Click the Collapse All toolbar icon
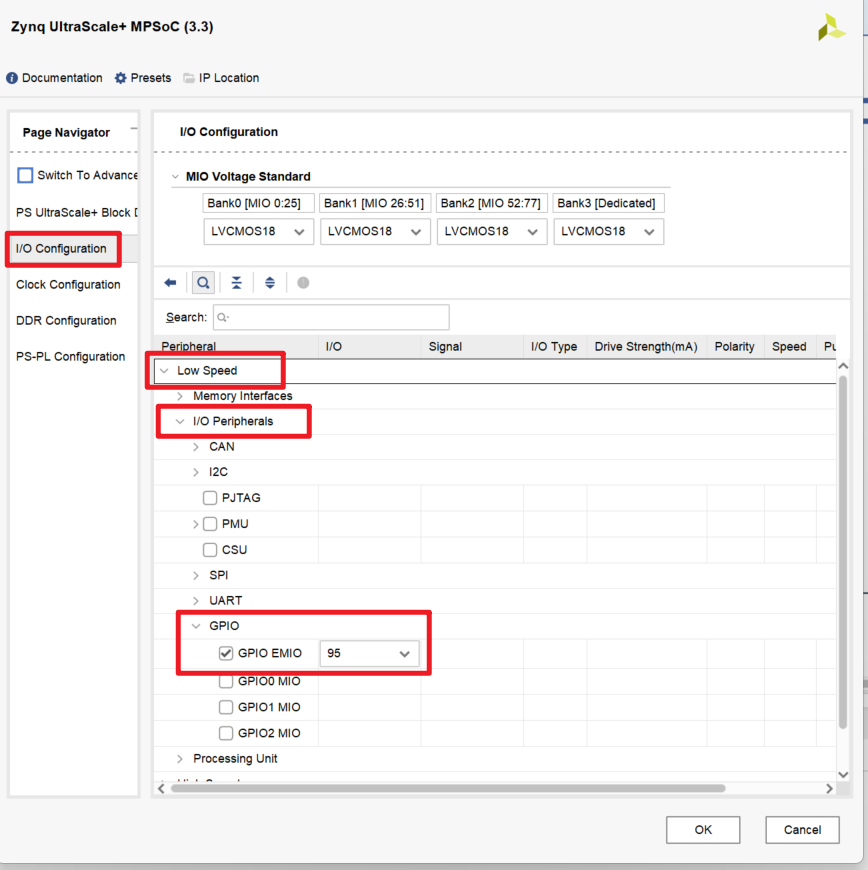The width and height of the screenshot is (868, 870). pos(236,283)
